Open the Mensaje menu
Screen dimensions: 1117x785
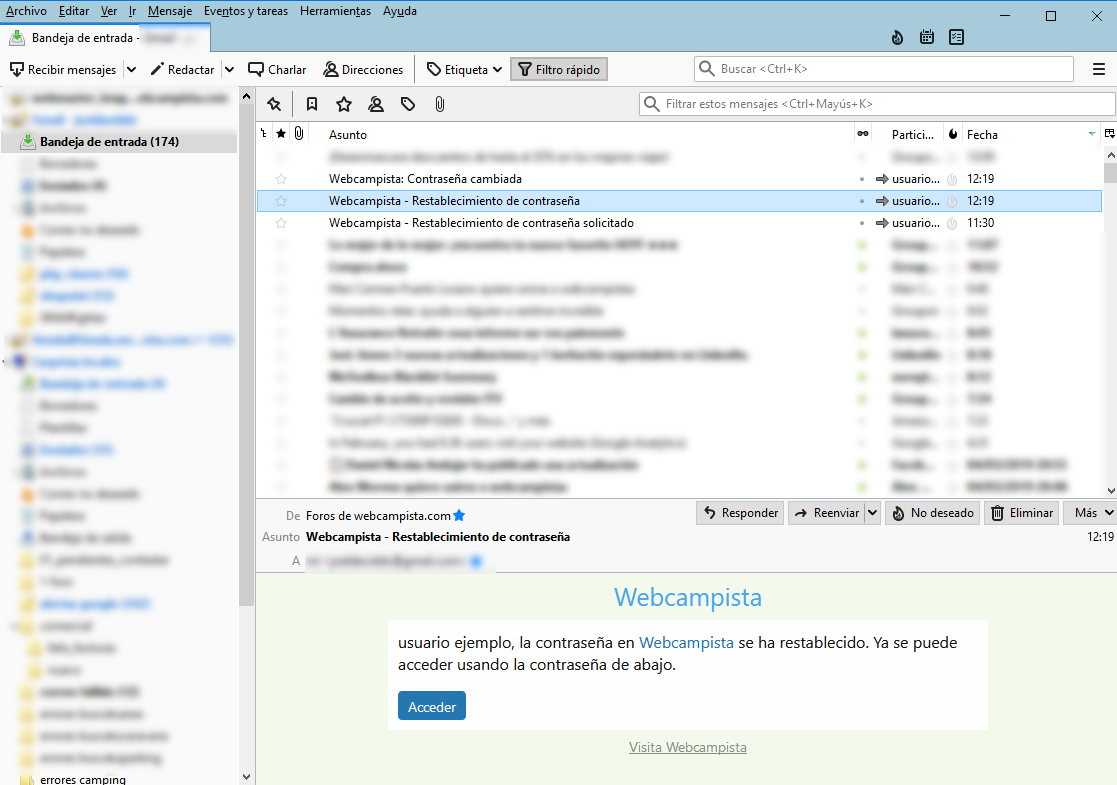click(170, 11)
